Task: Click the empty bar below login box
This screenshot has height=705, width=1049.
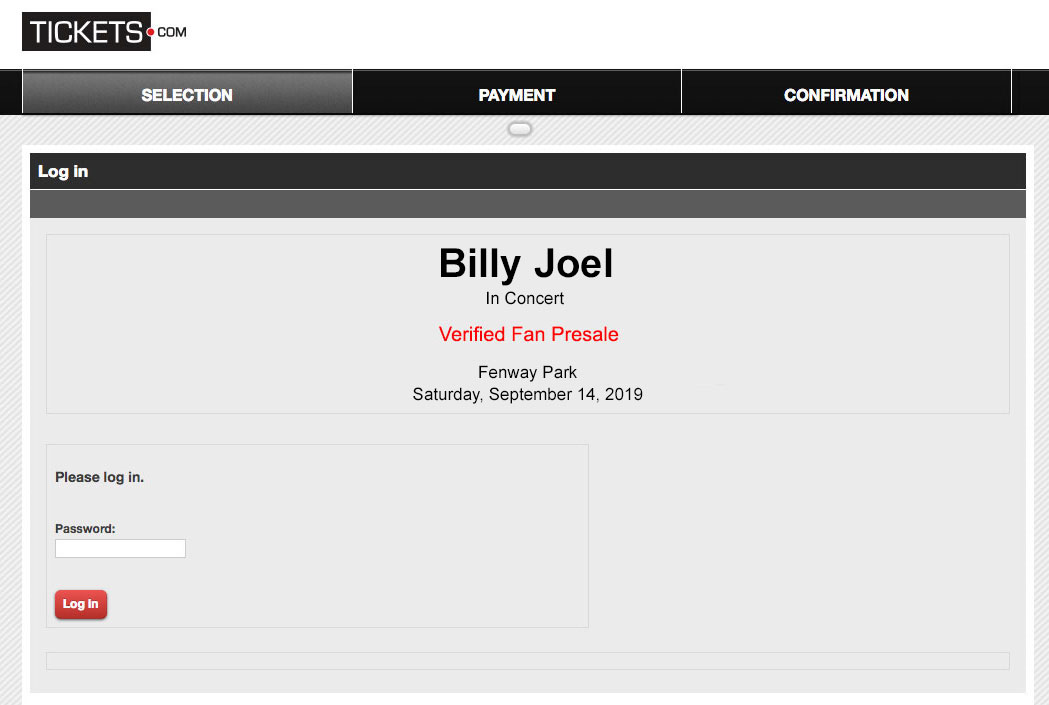Action: pos(528,661)
